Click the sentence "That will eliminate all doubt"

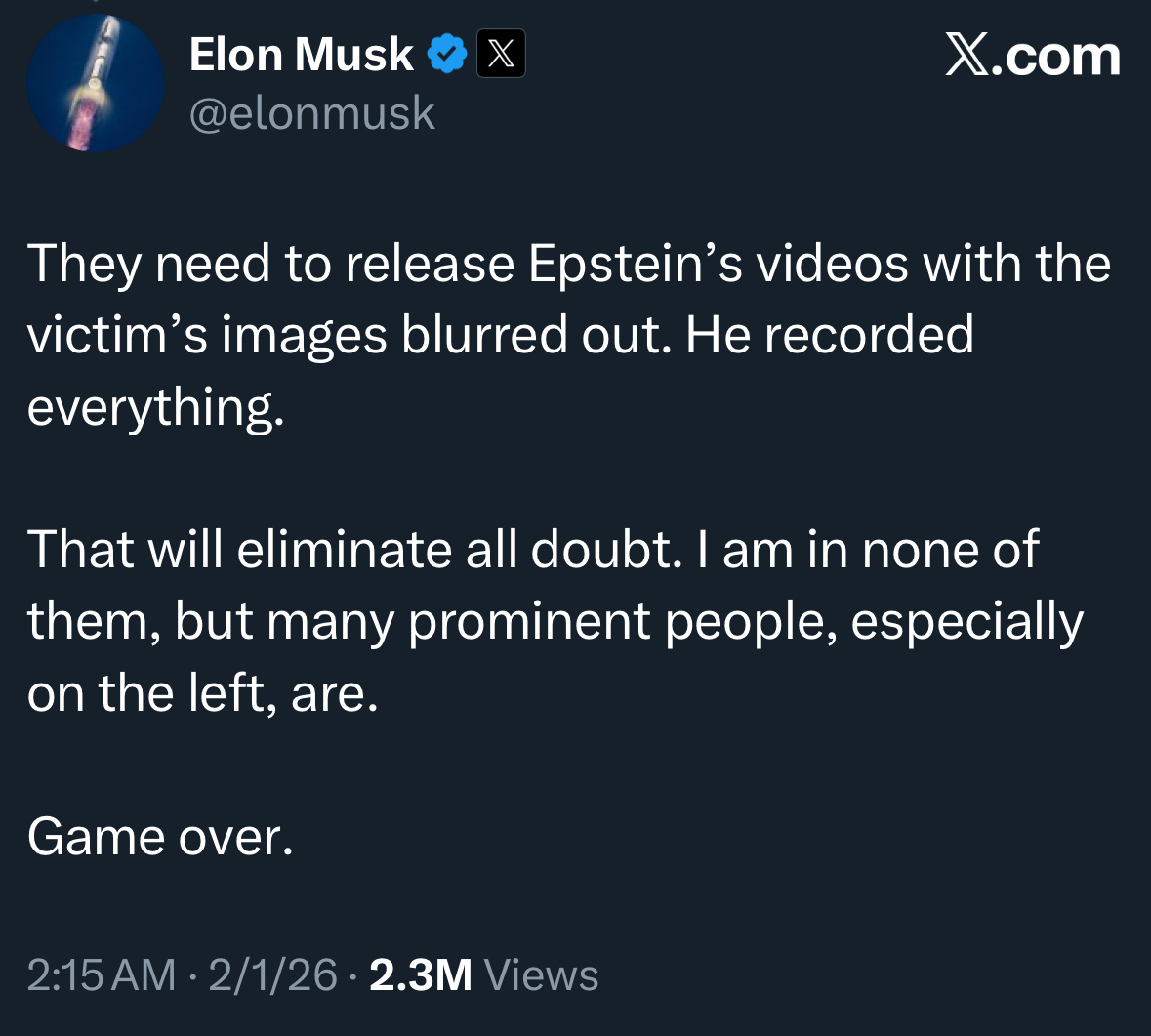[x=351, y=549]
